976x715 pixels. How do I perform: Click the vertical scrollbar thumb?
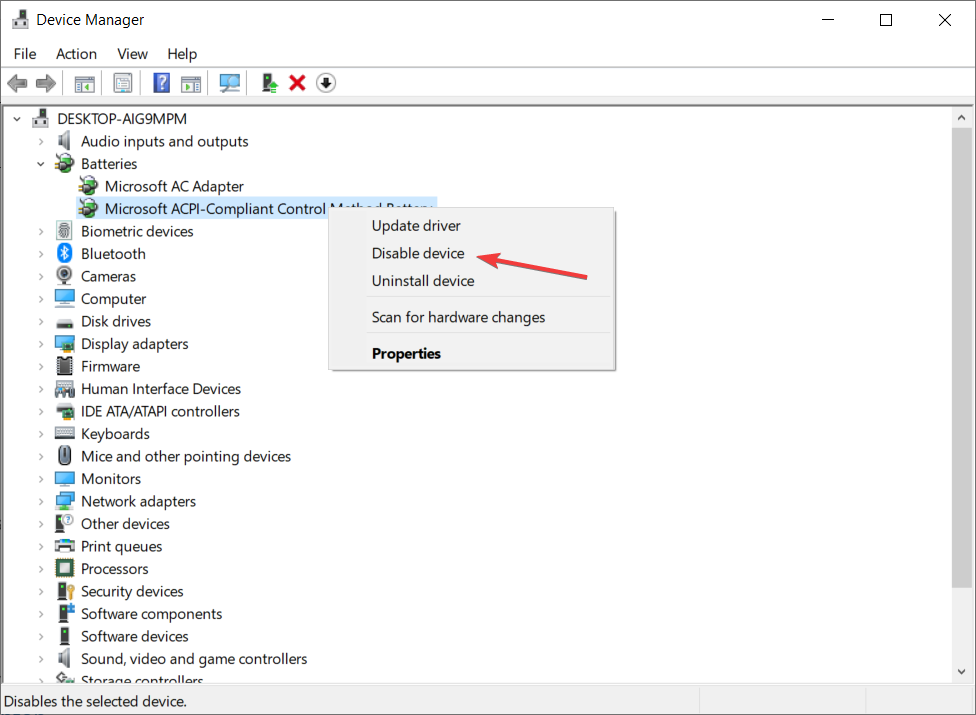pos(961,357)
